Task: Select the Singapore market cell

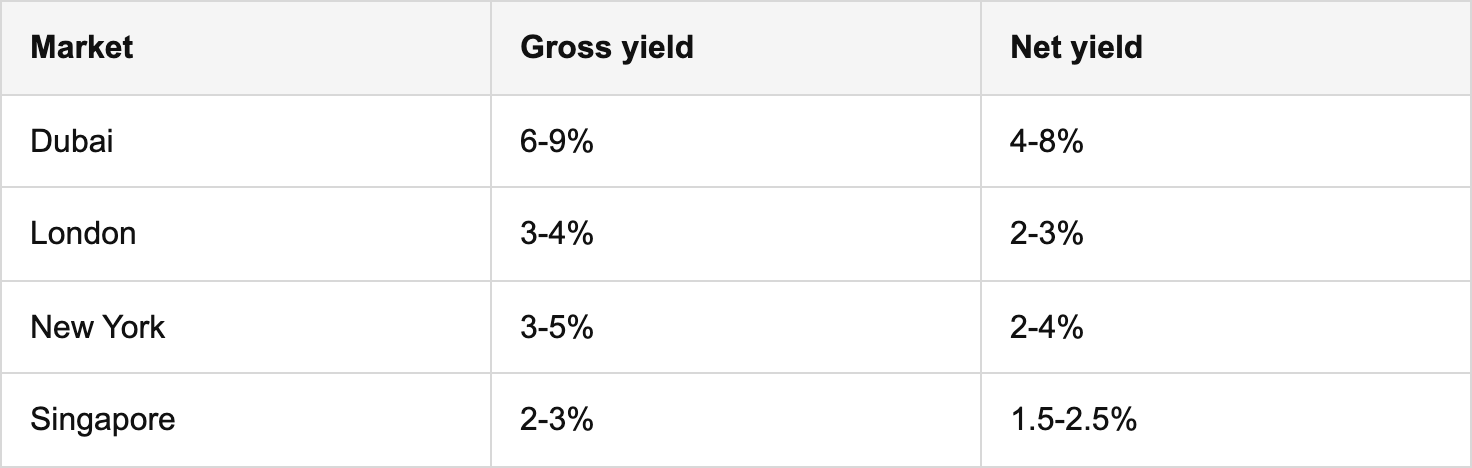Action: point(103,419)
